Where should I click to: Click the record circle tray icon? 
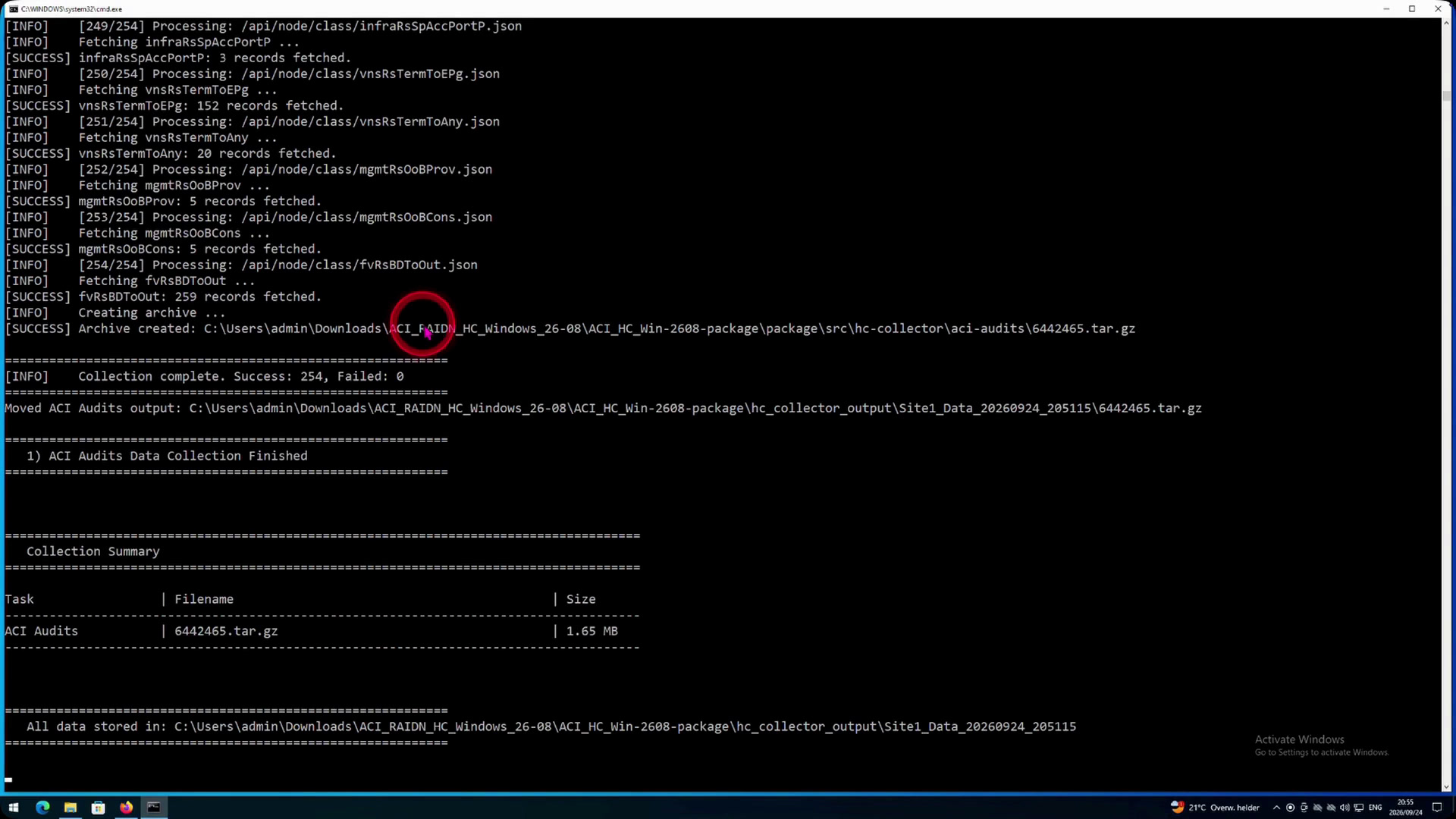[x=1290, y=808]
